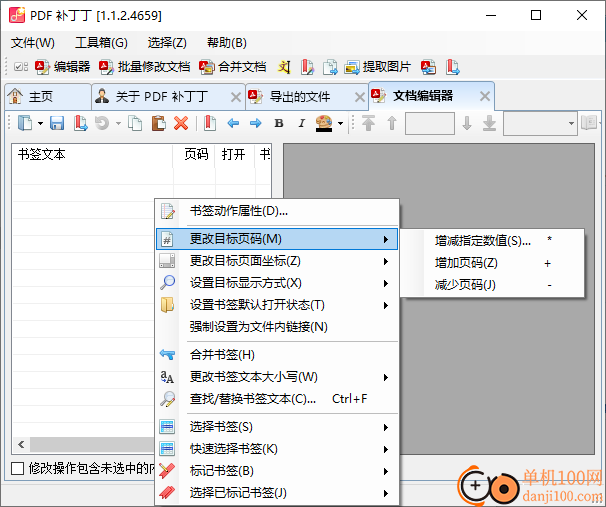The width and height of the screenshot is (606, 507).
Task: Choose 减少页码(J) in submenu
Action: click(x=492, y=285)
